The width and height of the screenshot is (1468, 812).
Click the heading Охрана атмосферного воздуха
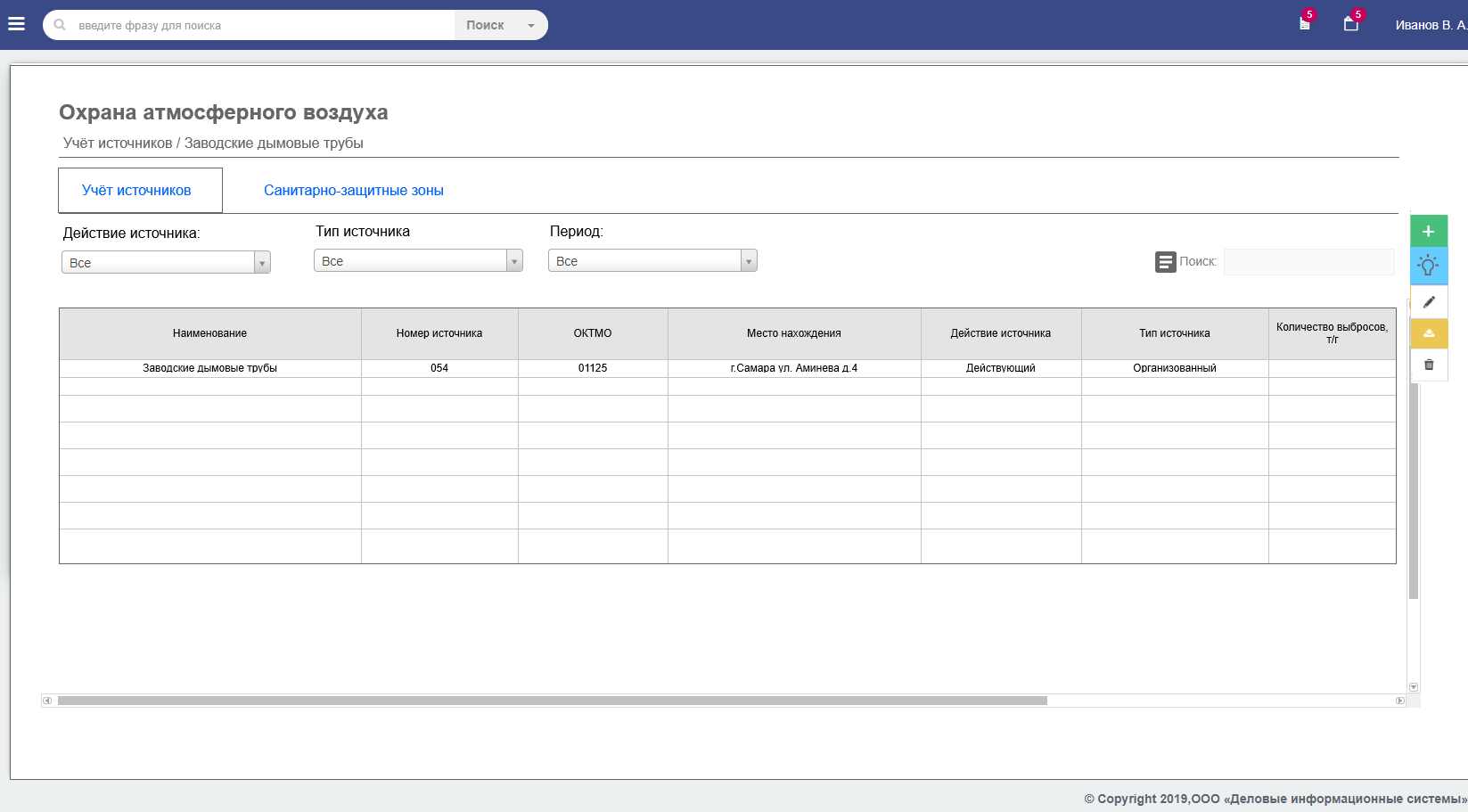click(x=224, y=112)
